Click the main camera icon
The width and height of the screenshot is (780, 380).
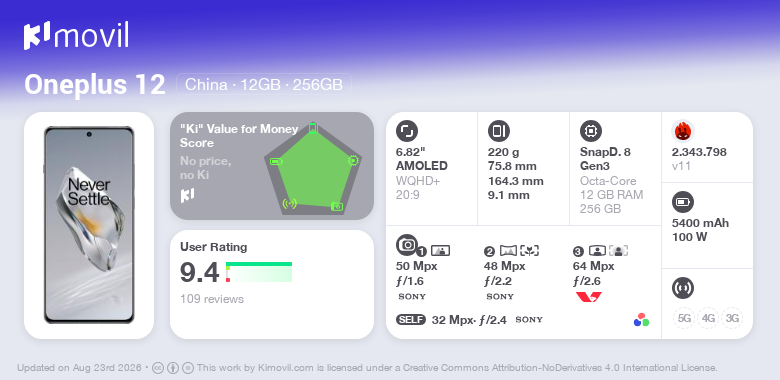click(x=407, y=245)
